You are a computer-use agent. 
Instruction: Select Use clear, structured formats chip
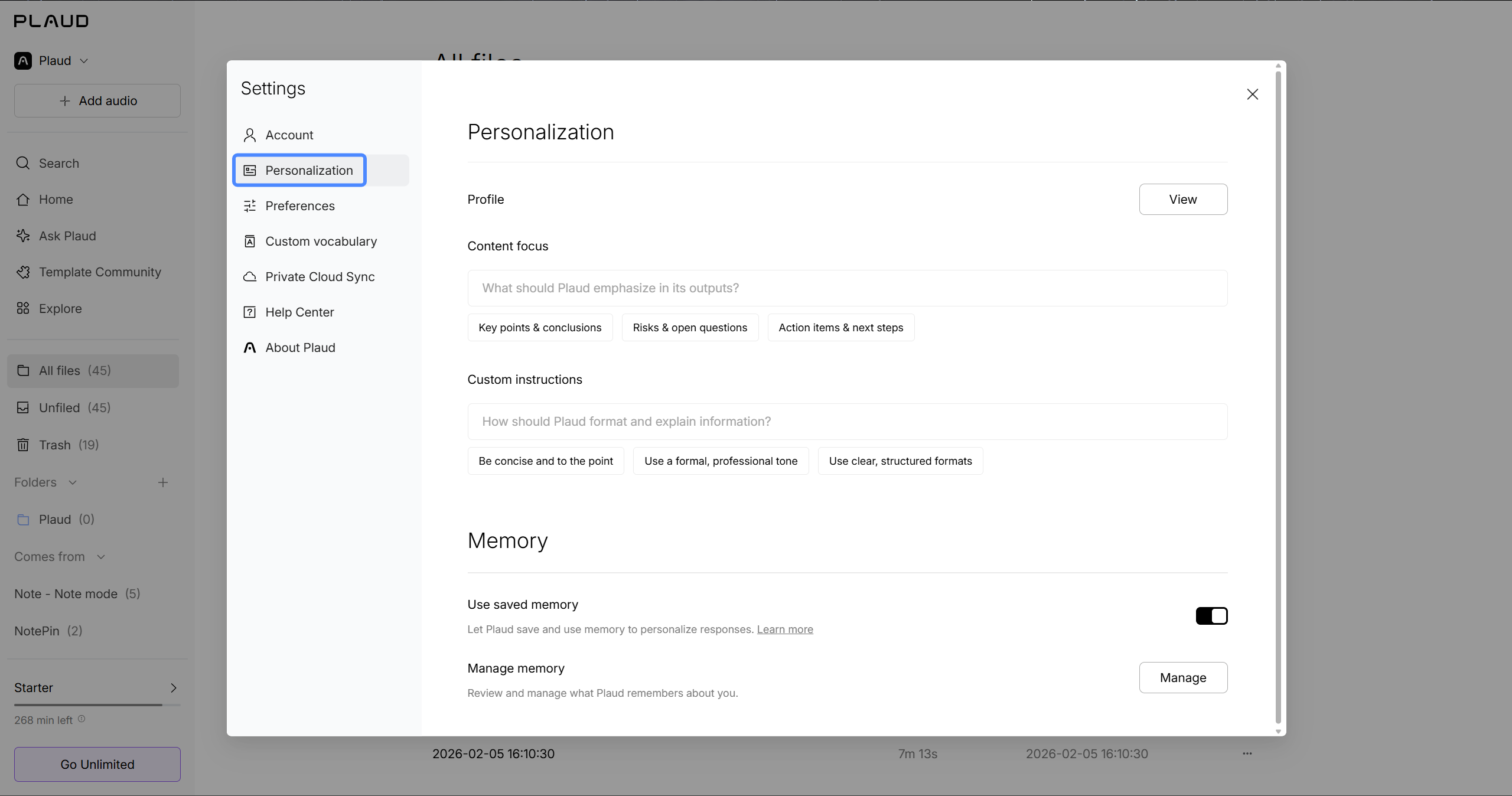[901, 461]
